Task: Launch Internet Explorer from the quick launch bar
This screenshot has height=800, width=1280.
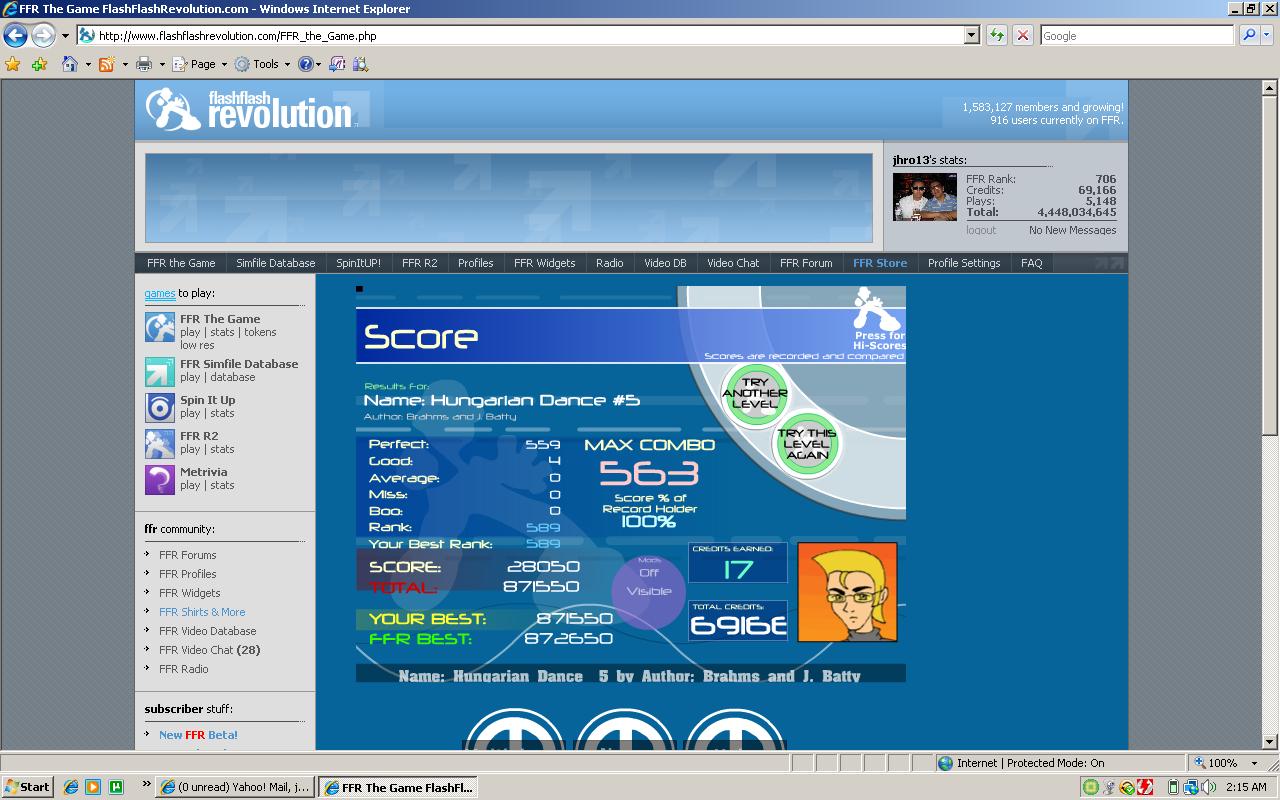Action: pos(71,787)
